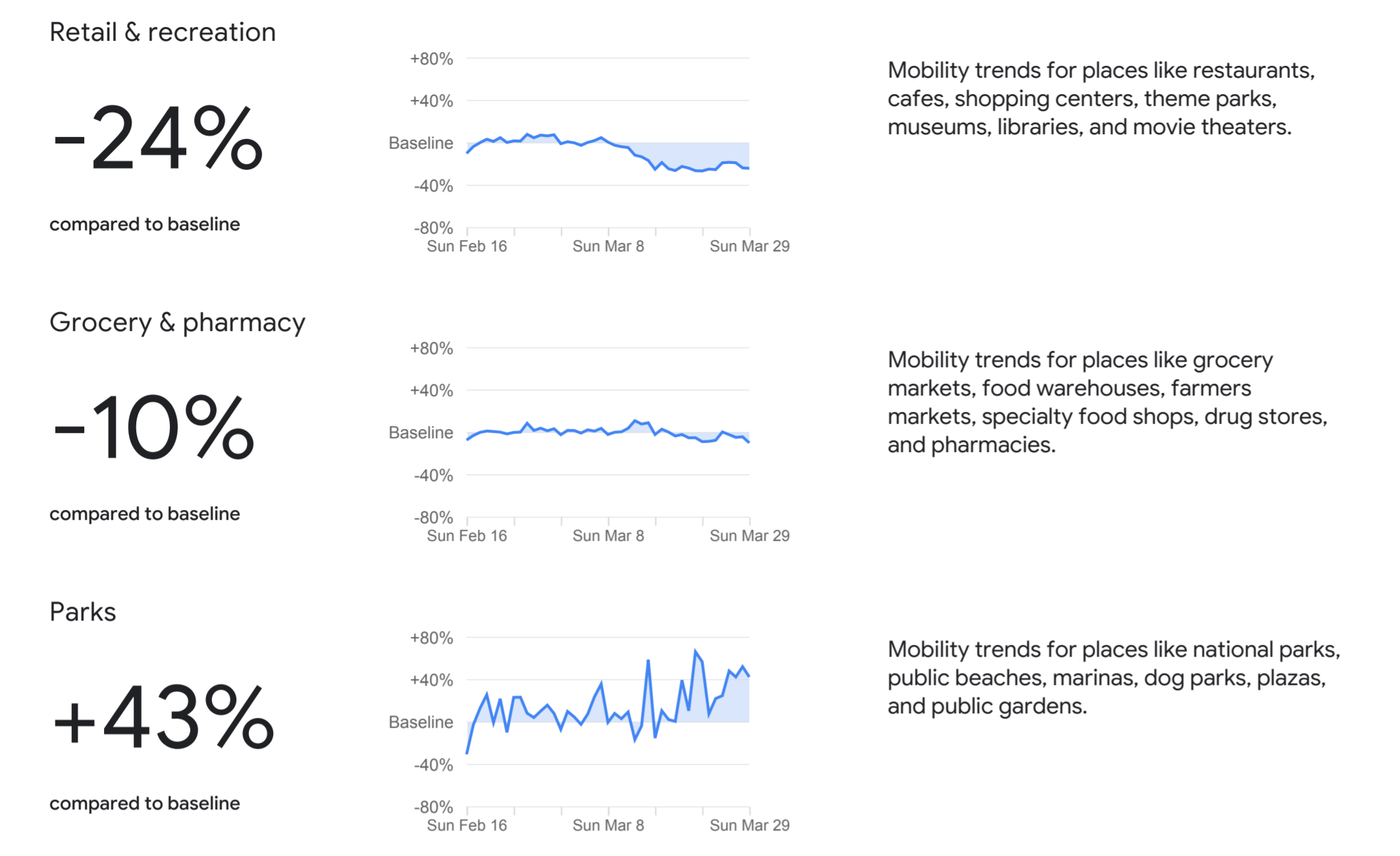Click "Sun Feb 16" on Grocery chart axis
The height and width of the screenshot is (856, 1400).
coord(467,536)
